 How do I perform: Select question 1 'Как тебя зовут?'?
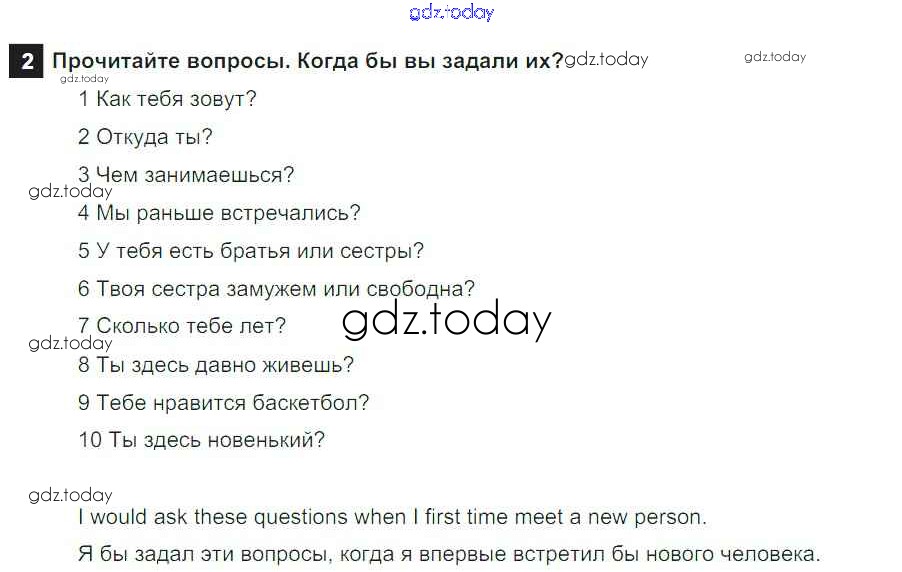(x=167, y=99)
